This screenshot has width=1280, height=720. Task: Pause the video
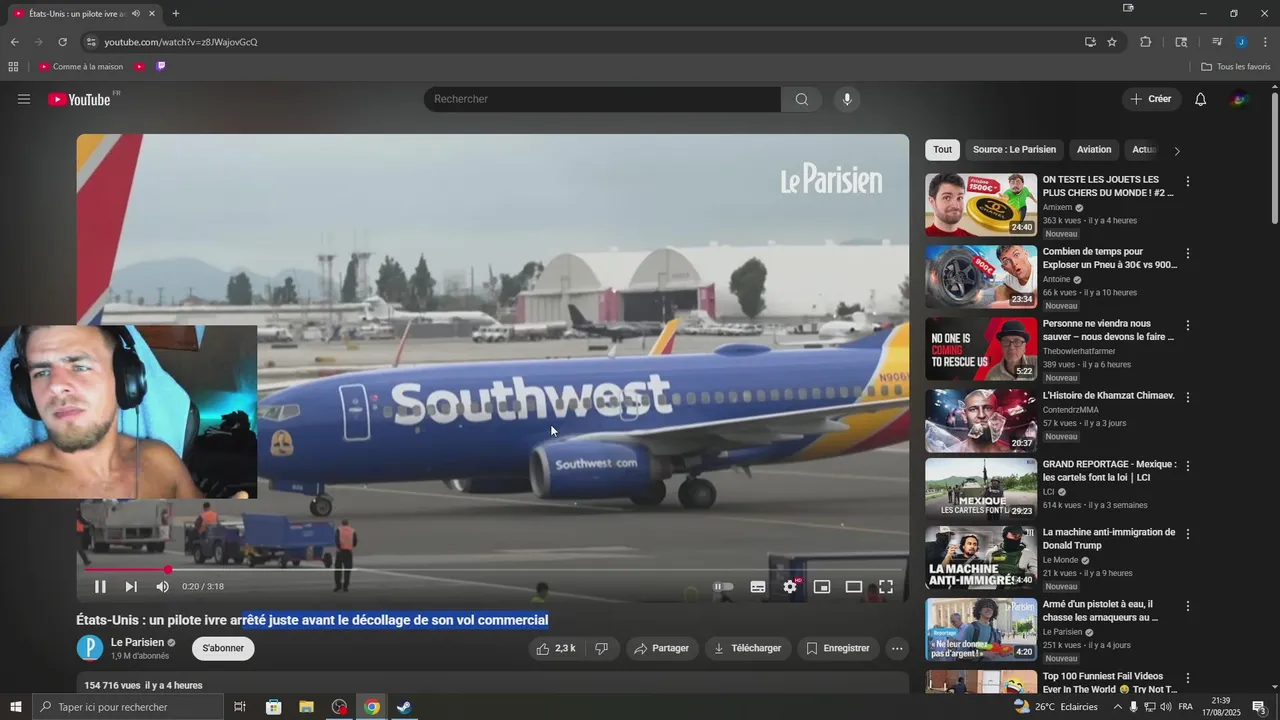pyautogui.click(x=100, y=587)
